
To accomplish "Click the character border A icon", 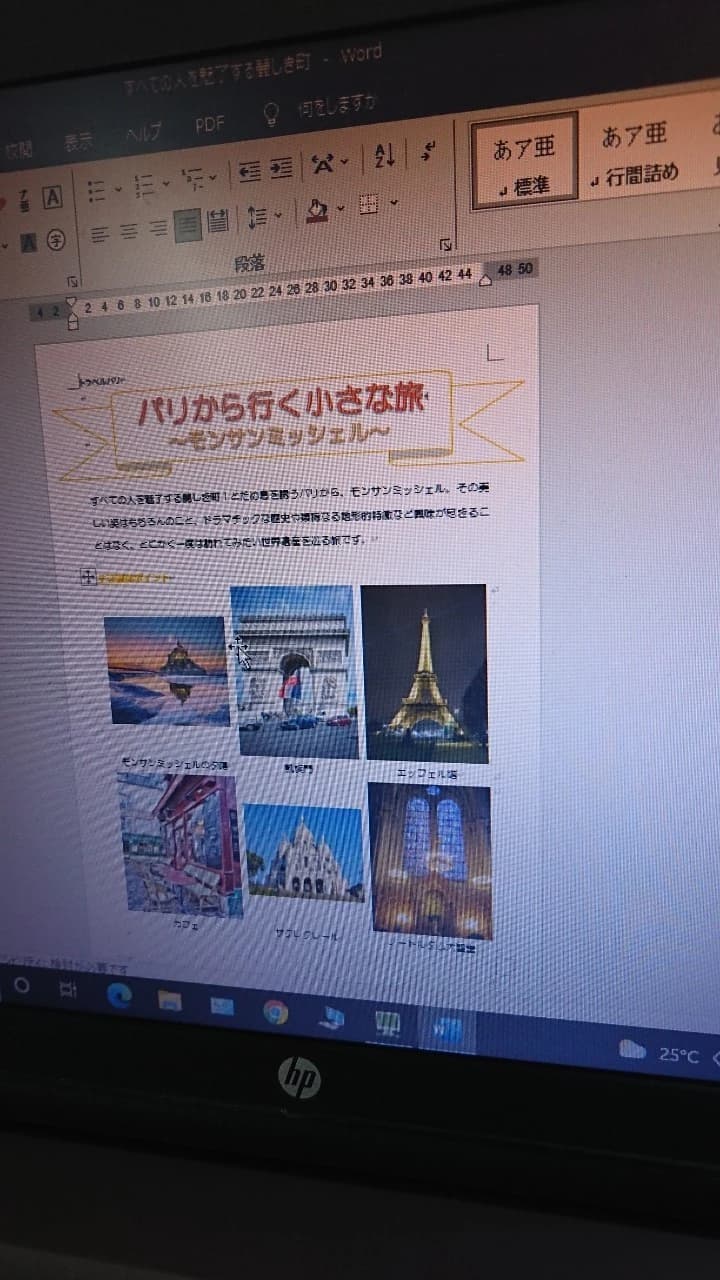I will [x=53, y=198].
